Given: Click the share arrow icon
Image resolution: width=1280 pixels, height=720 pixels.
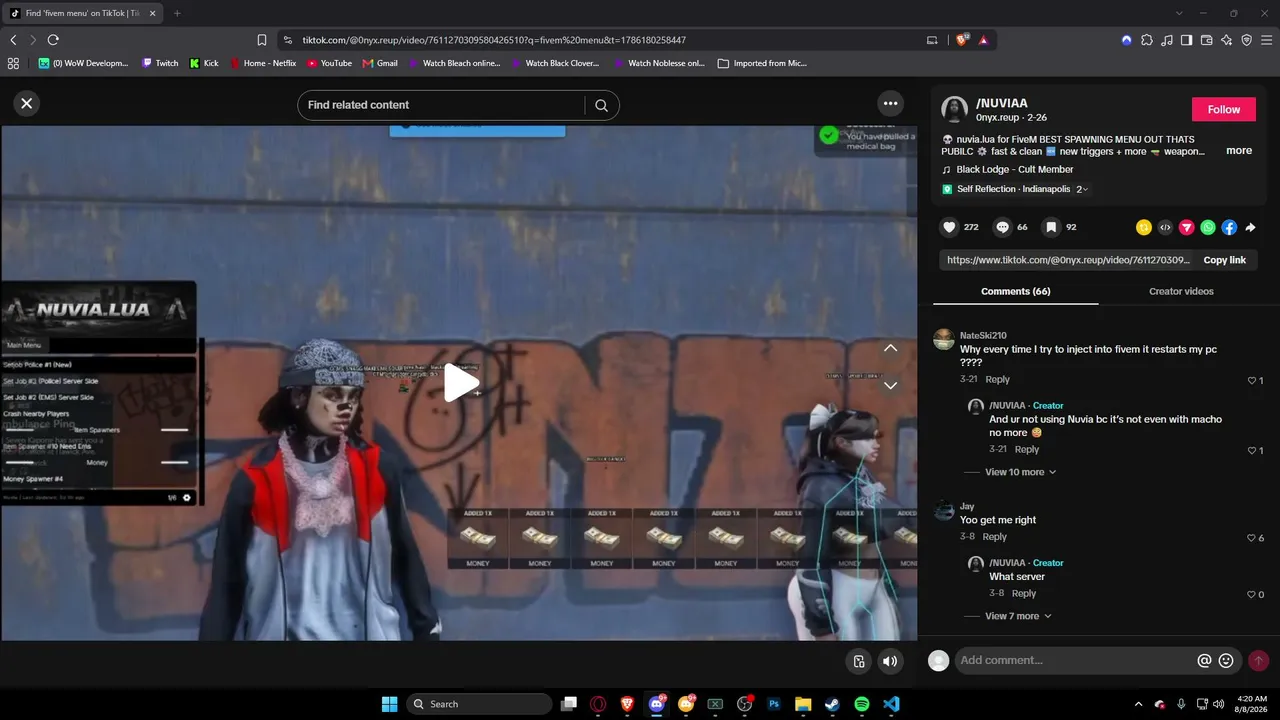Looking at the screenshot, I should 1250,227.
